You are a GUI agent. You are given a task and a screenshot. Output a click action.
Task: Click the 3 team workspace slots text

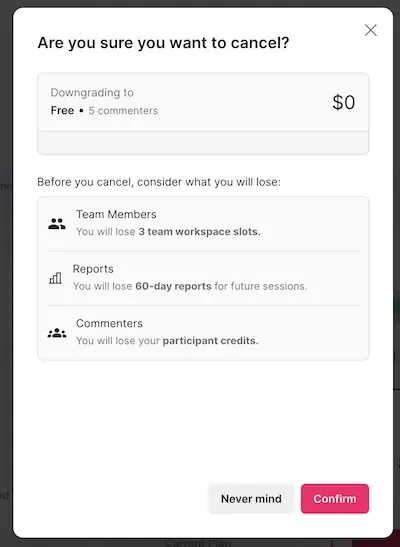199,232
